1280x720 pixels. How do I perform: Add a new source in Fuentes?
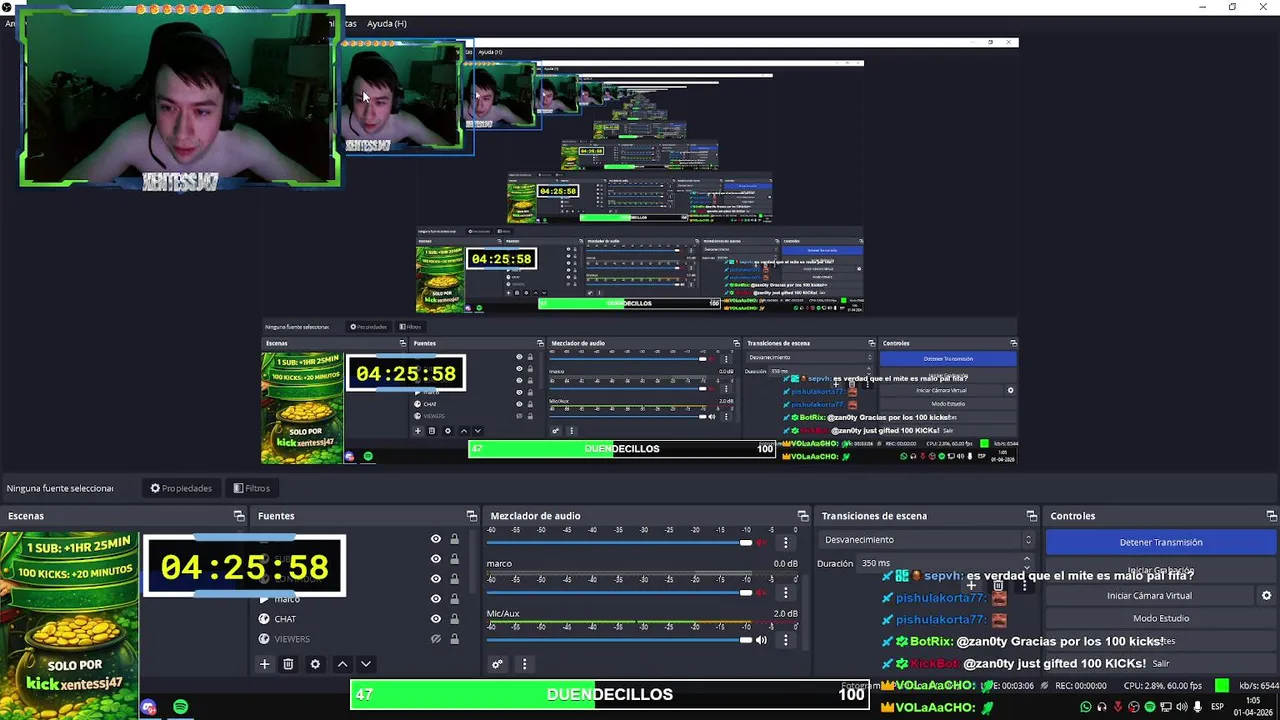click(x=264, y=664)
